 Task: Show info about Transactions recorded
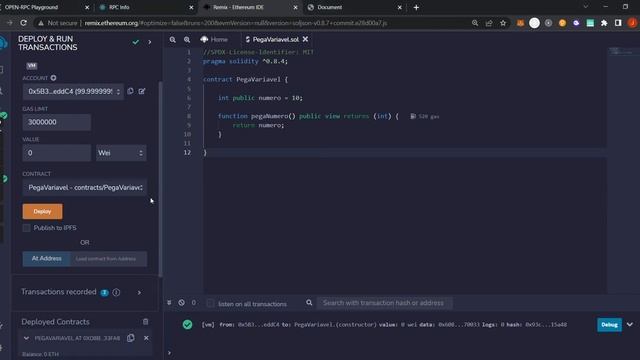coord(116,292)
